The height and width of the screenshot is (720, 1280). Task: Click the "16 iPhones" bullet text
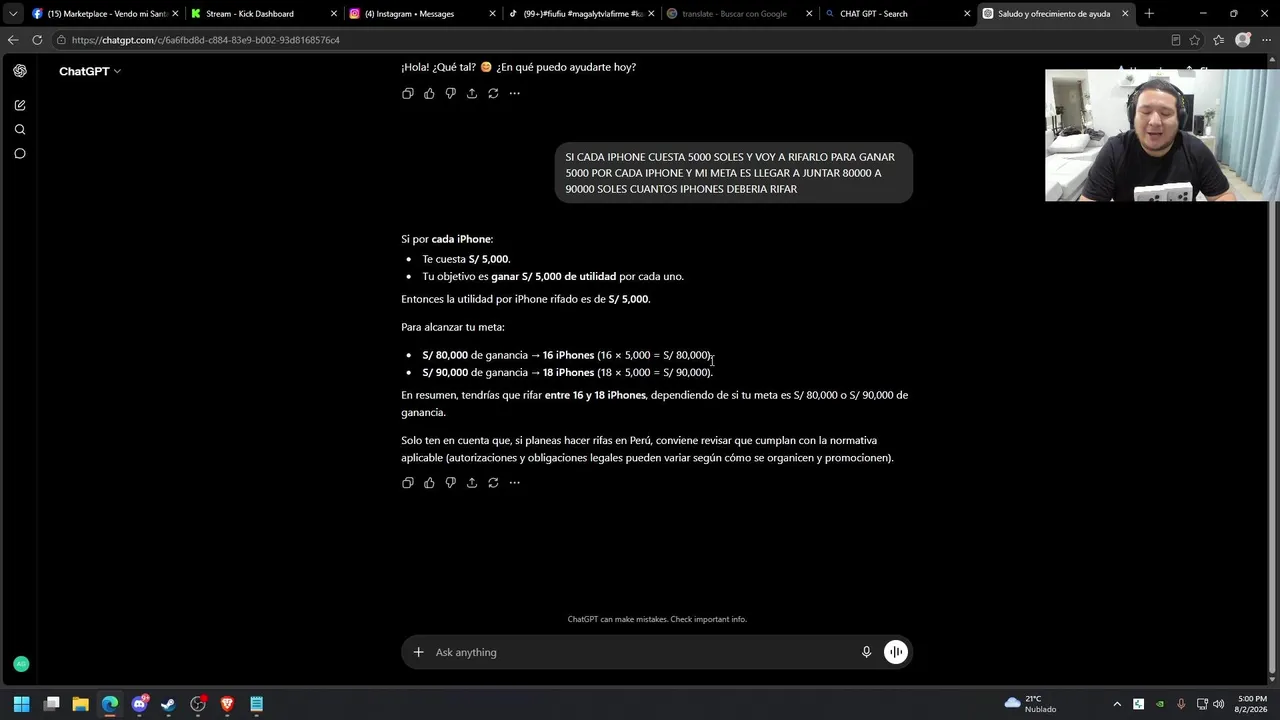(568, 355)
